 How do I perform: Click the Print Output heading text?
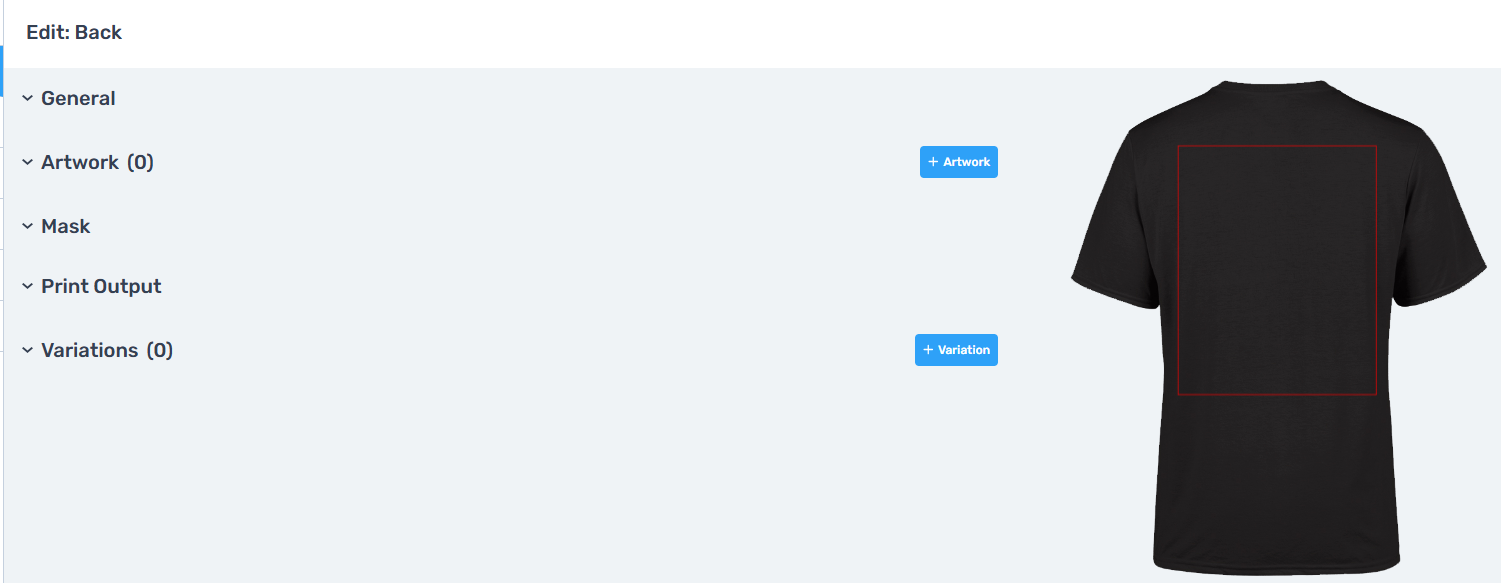click(x=101, y=286)
